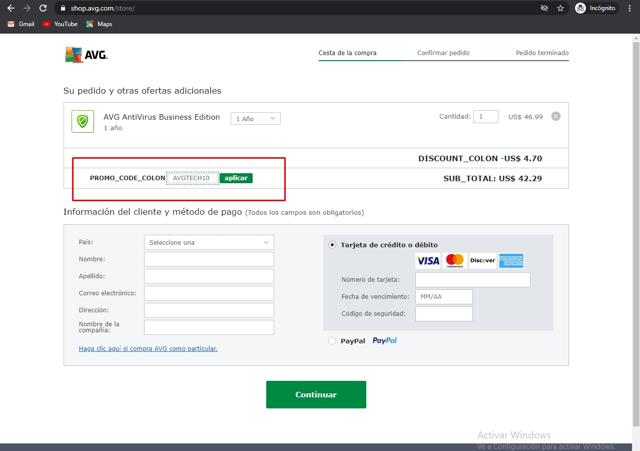The height and width of the screenshot is (451, 640).
Task: Click the Discover card logo
Action: [482, 260]
